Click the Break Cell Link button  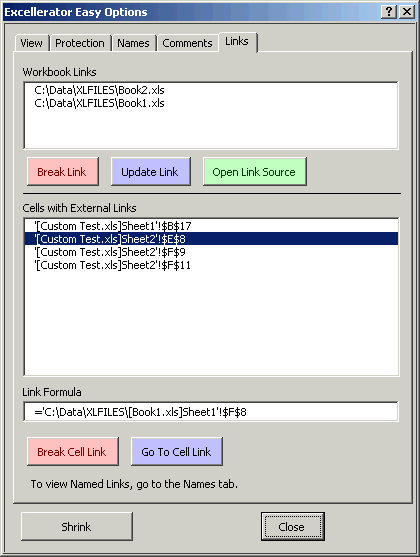(72, 451)
